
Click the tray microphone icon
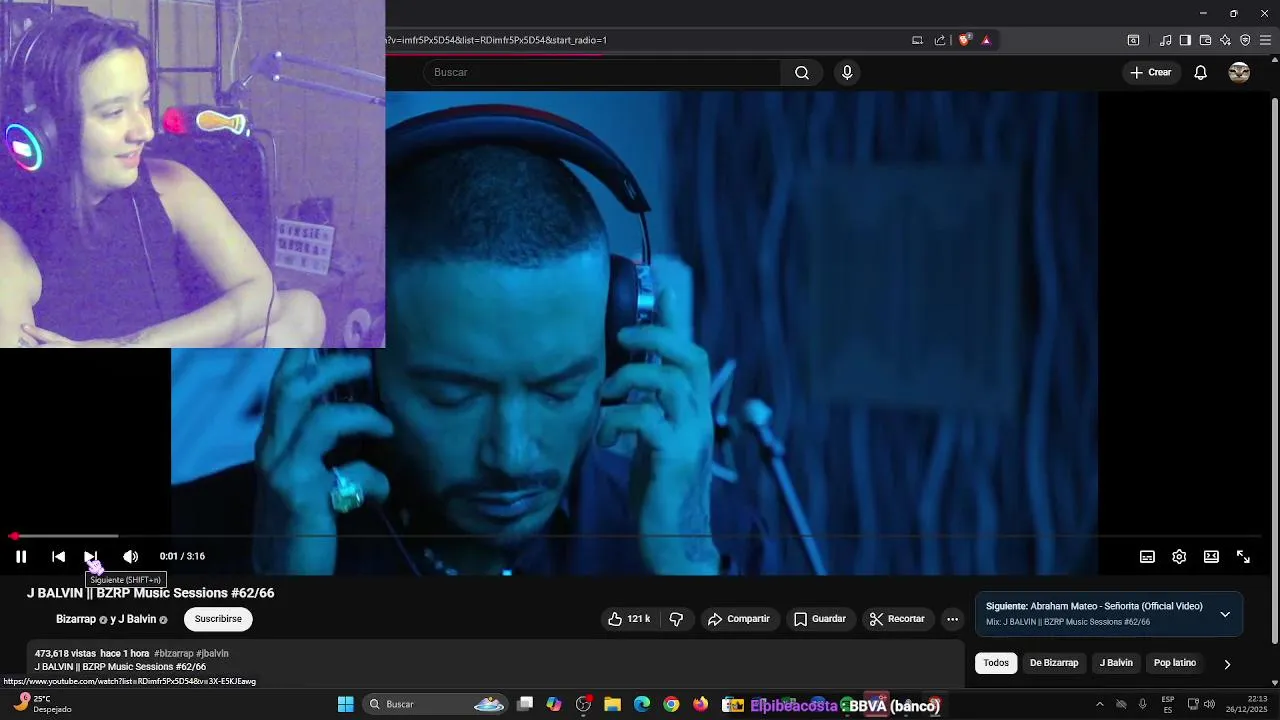coord(1143,704)
